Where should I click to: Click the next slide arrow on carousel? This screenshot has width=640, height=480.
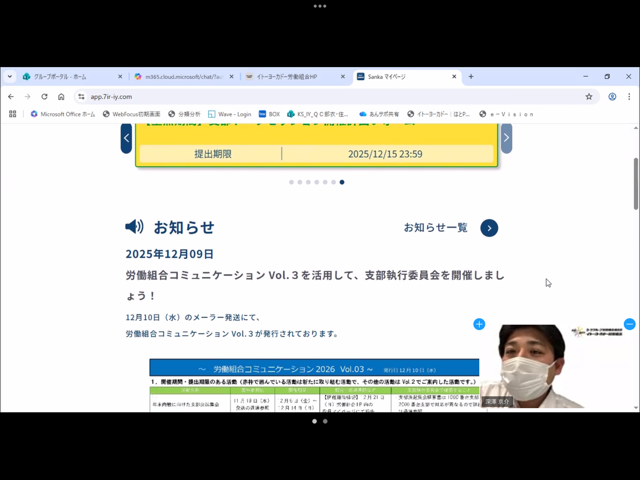pos(506,138)
